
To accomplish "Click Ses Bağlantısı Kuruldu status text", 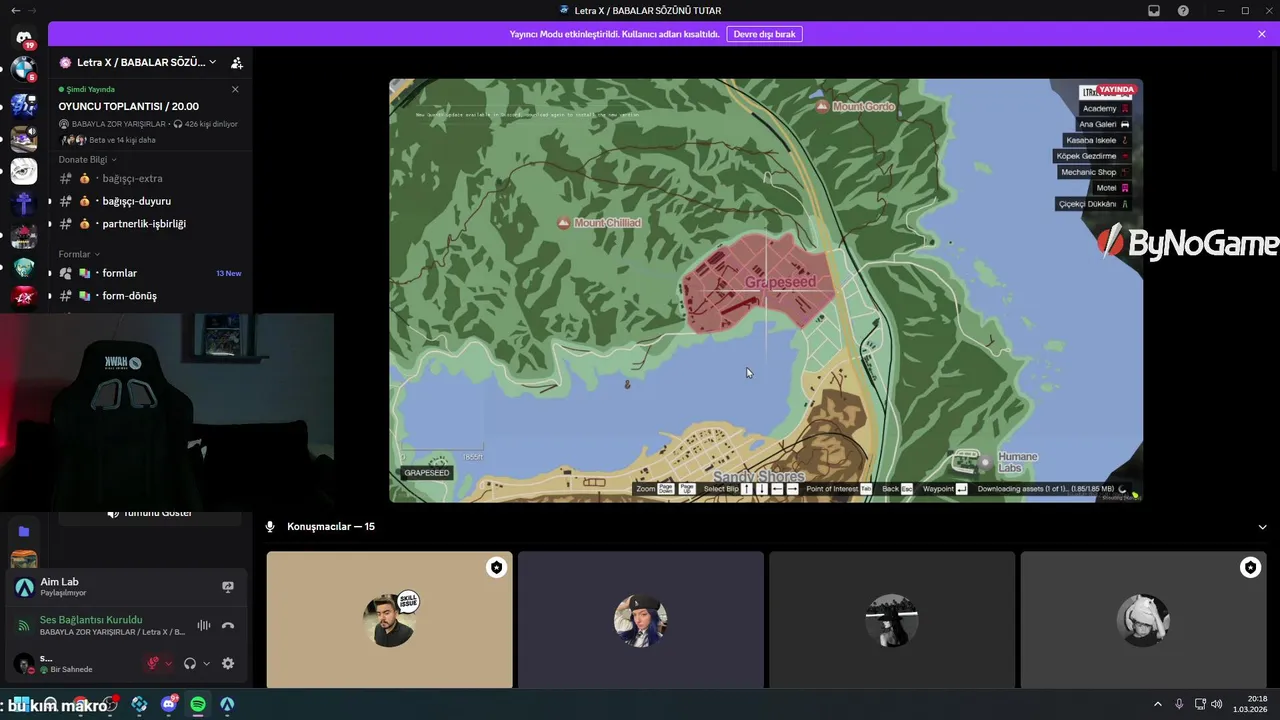I will (x=91, y=620).
